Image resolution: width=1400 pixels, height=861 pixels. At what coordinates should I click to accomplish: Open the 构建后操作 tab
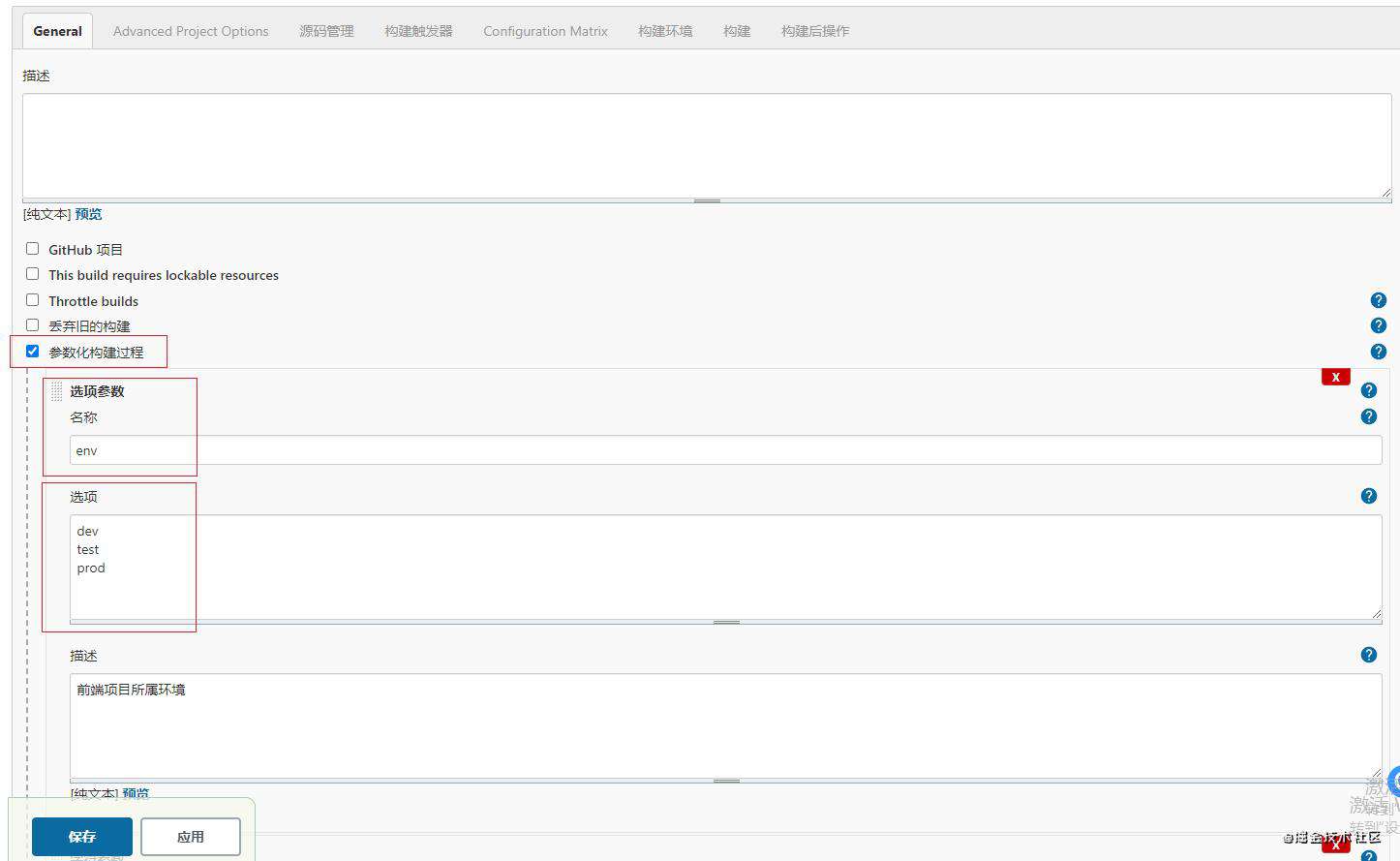coord(815,31)
